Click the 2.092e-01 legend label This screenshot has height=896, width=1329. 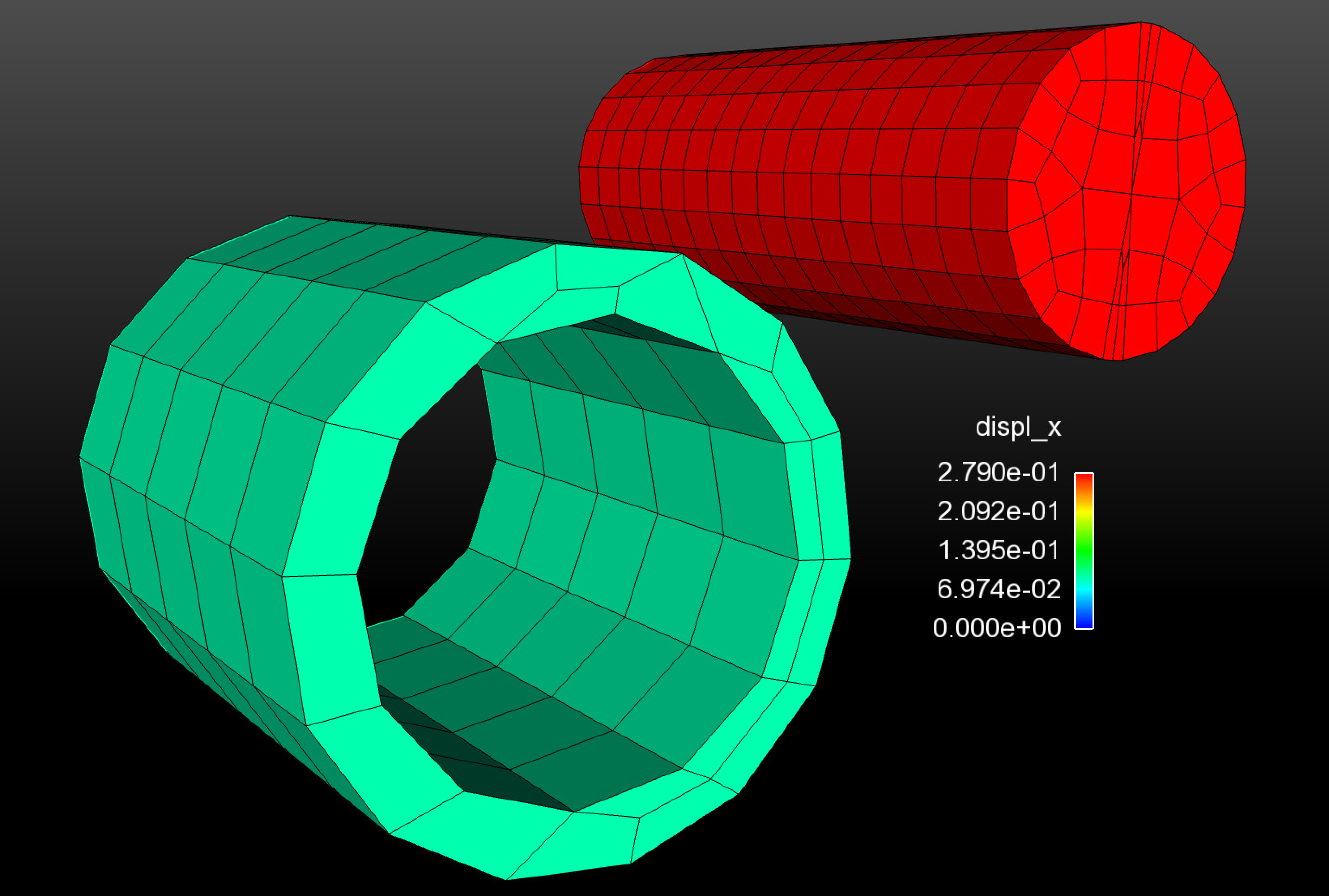[998, 511]
